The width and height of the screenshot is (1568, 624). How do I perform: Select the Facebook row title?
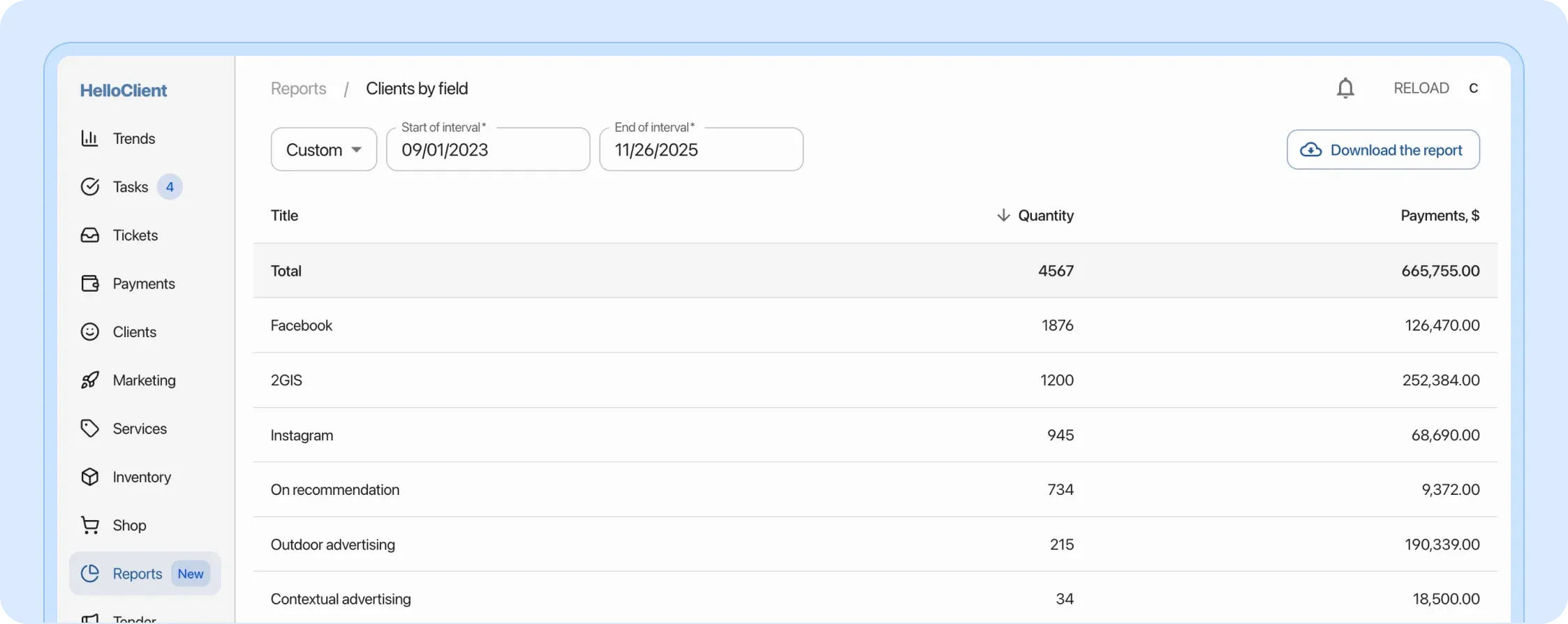302,325
